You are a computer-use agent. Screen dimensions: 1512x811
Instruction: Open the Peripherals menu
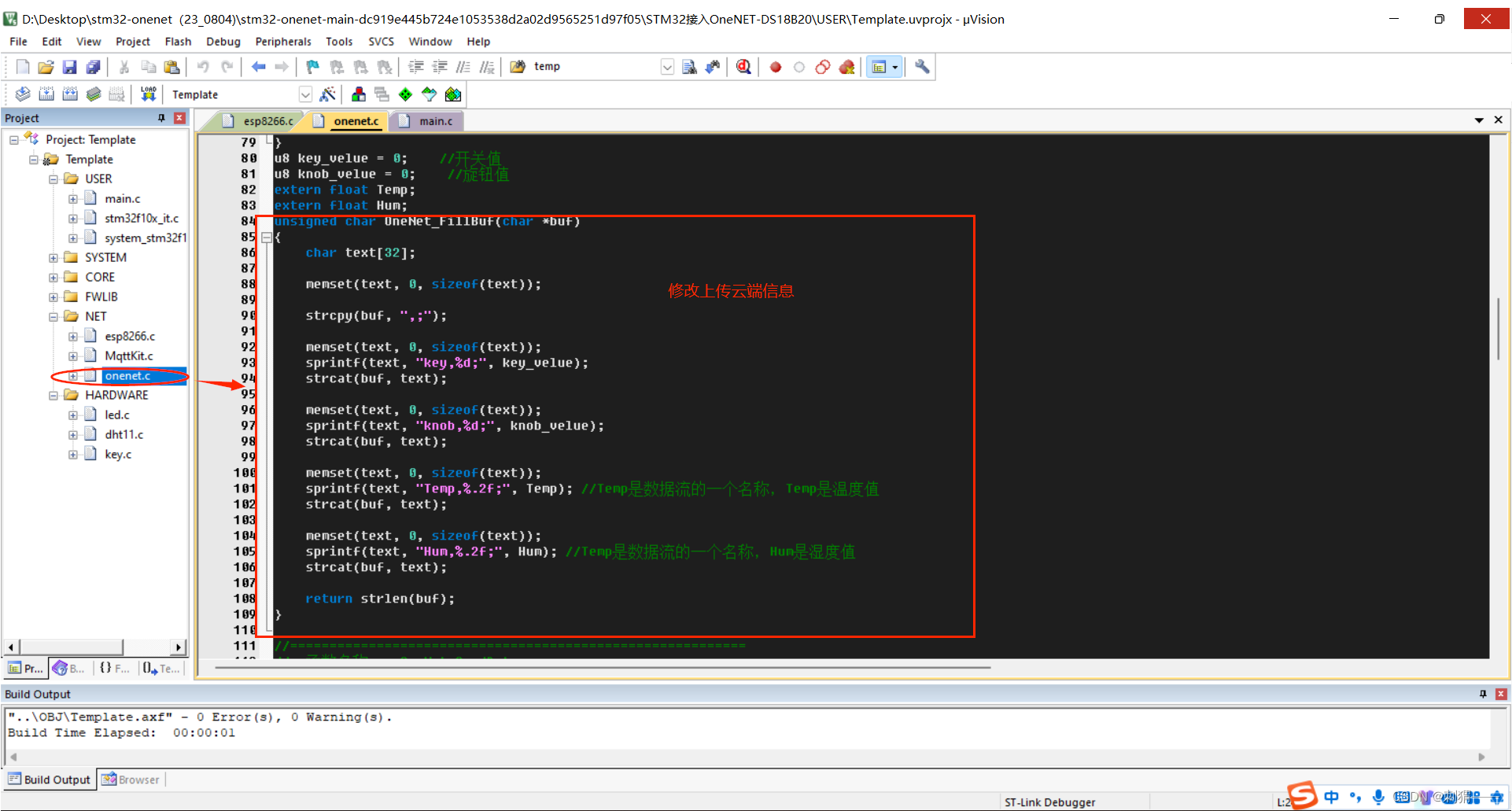tap(283, 42)
